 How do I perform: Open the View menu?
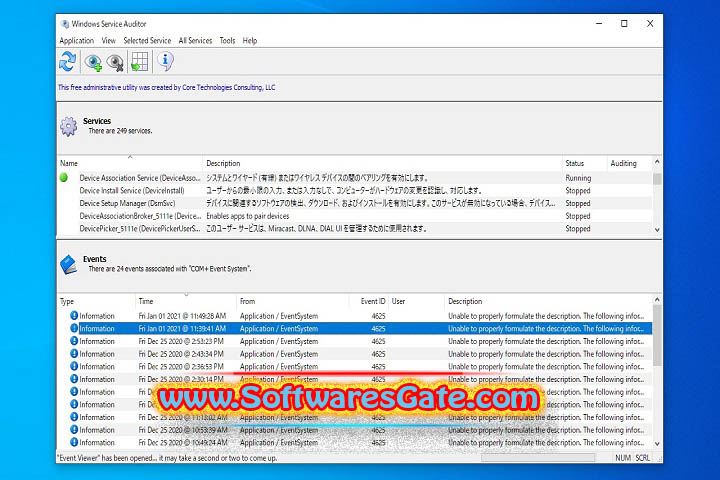[x=108, y=40]
